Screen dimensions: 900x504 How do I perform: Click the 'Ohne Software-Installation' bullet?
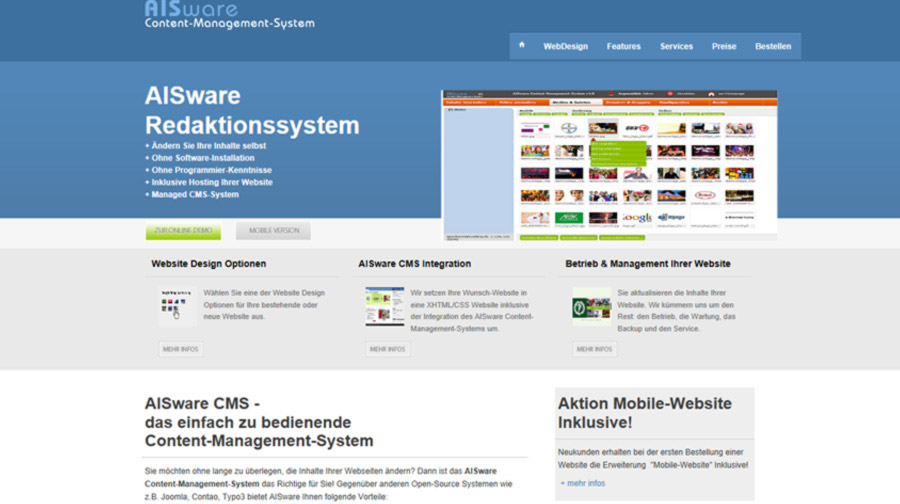point(200,158)
